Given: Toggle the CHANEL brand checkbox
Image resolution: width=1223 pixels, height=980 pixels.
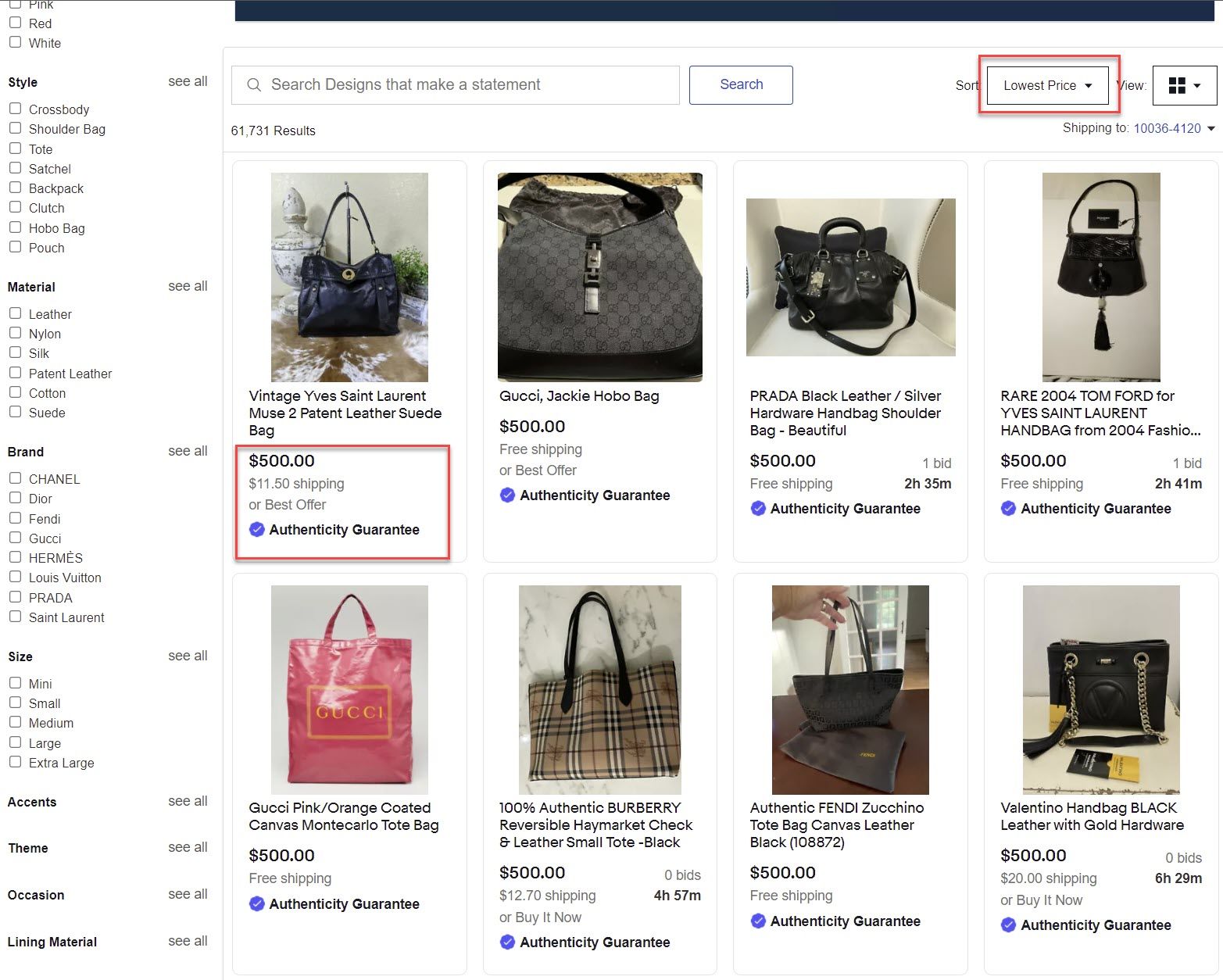Looking at the screenshot, I should pos(15,478).
